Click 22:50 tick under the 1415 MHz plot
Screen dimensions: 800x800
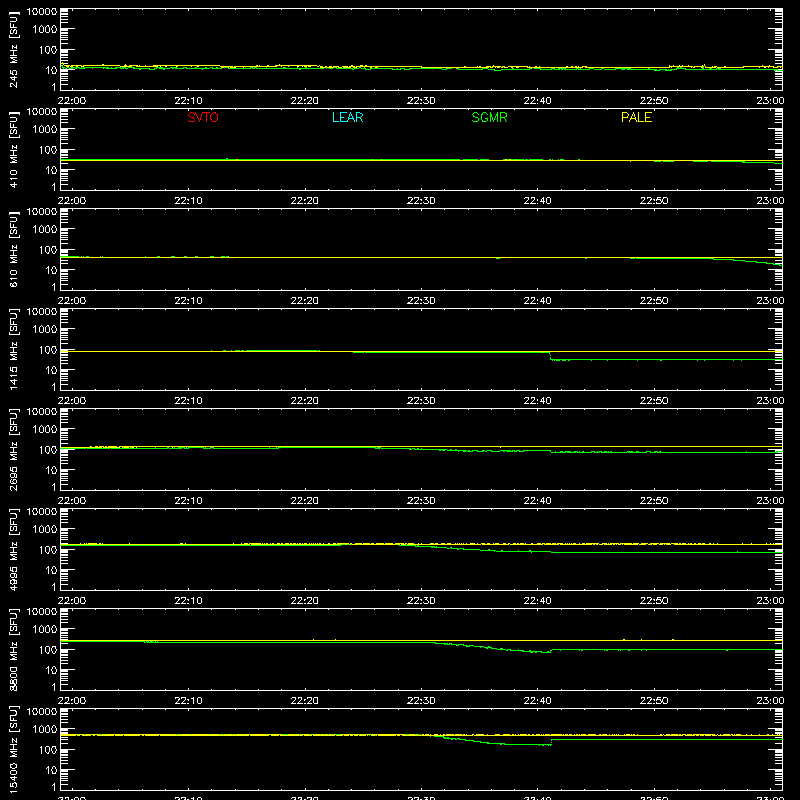click(x=654, y=401)
